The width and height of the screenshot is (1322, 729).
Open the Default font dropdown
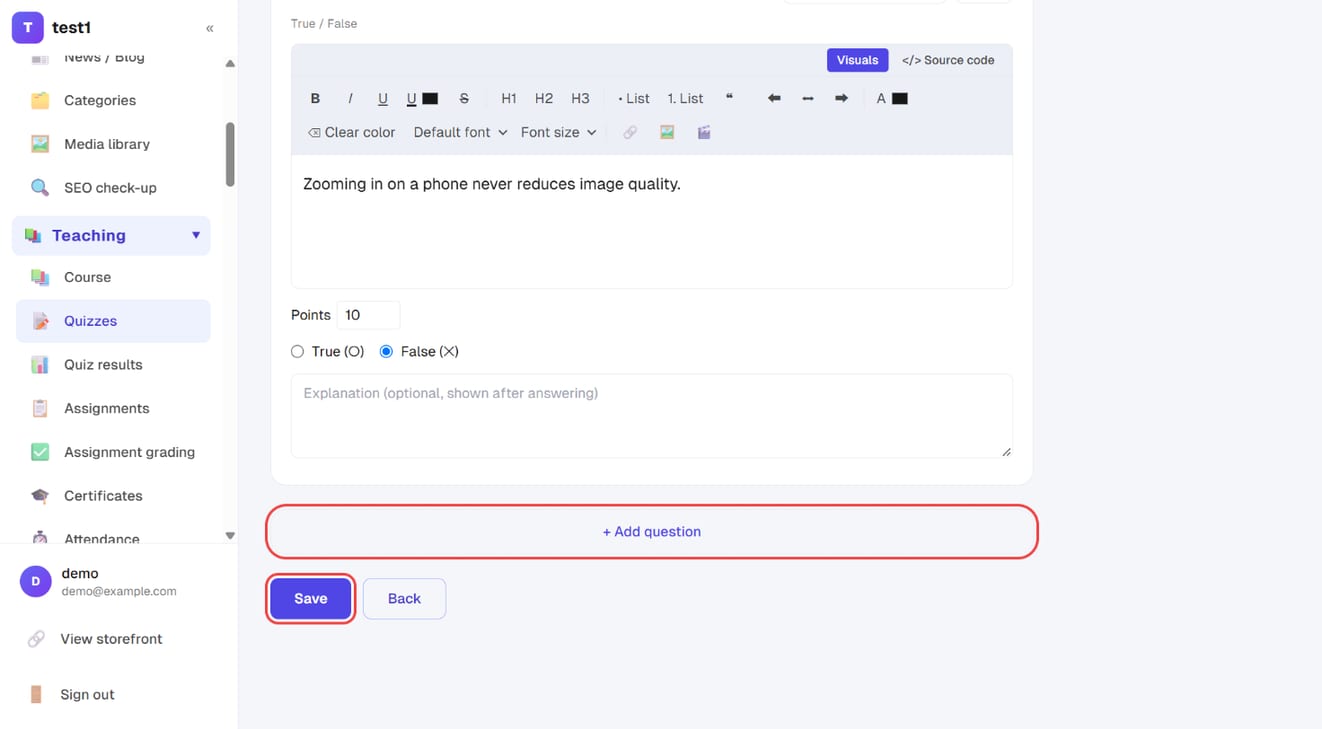point(460,132)
